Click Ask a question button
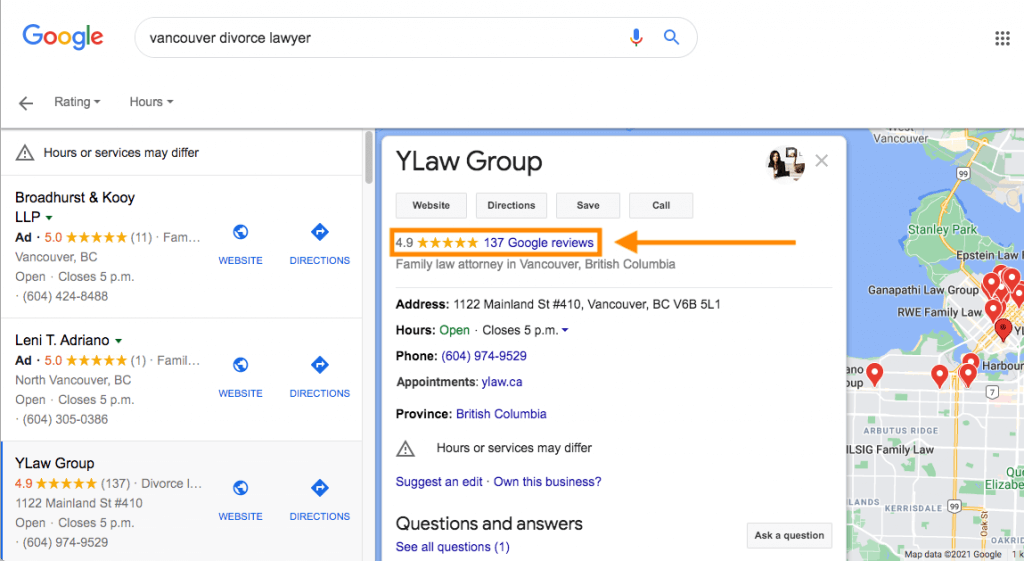The height and width of the screenshot is (561, 1024). pyautogui.click(x=790, y=536)
